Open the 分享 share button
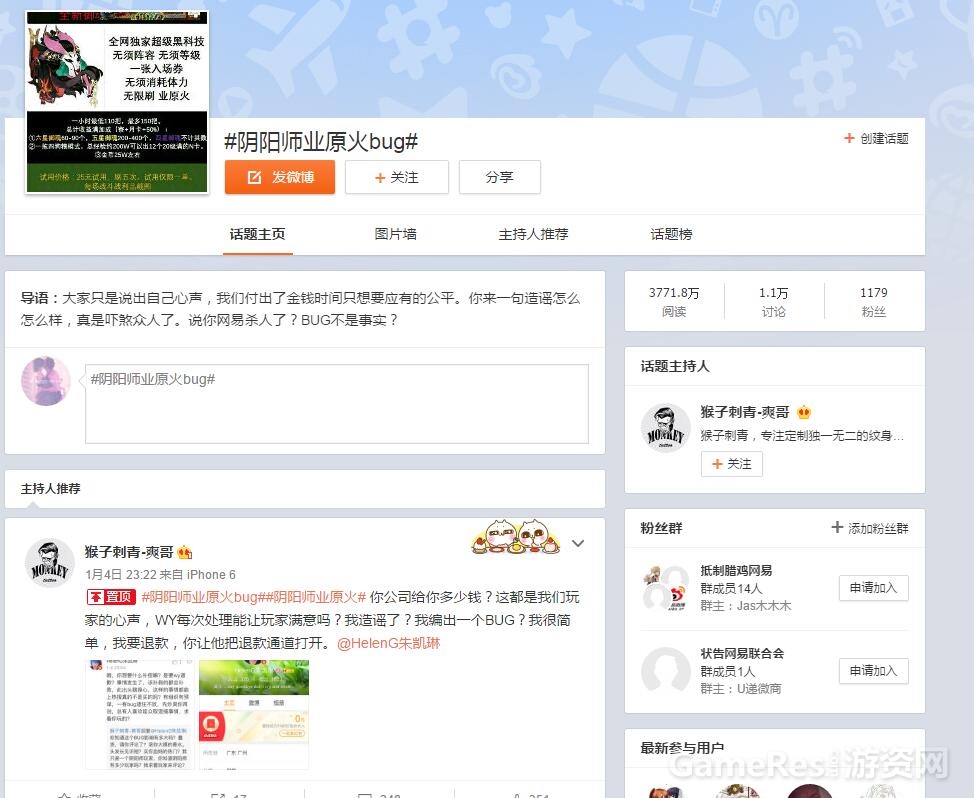 (499, 177)
